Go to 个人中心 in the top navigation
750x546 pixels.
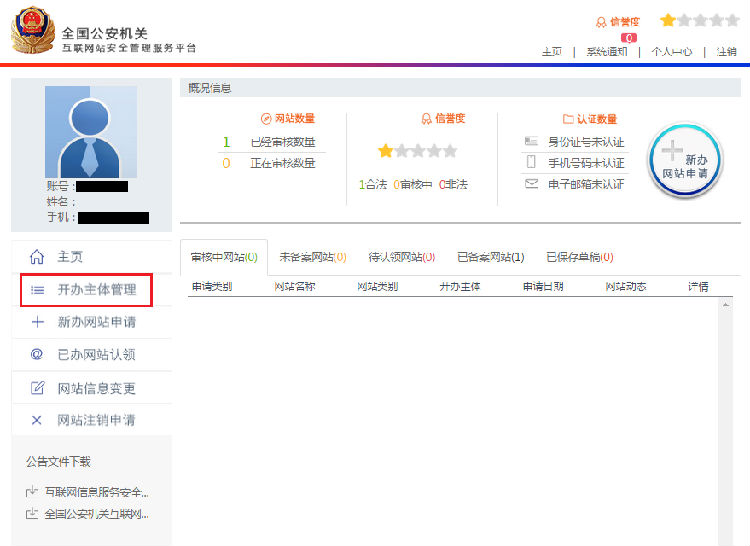pos(671,52)
